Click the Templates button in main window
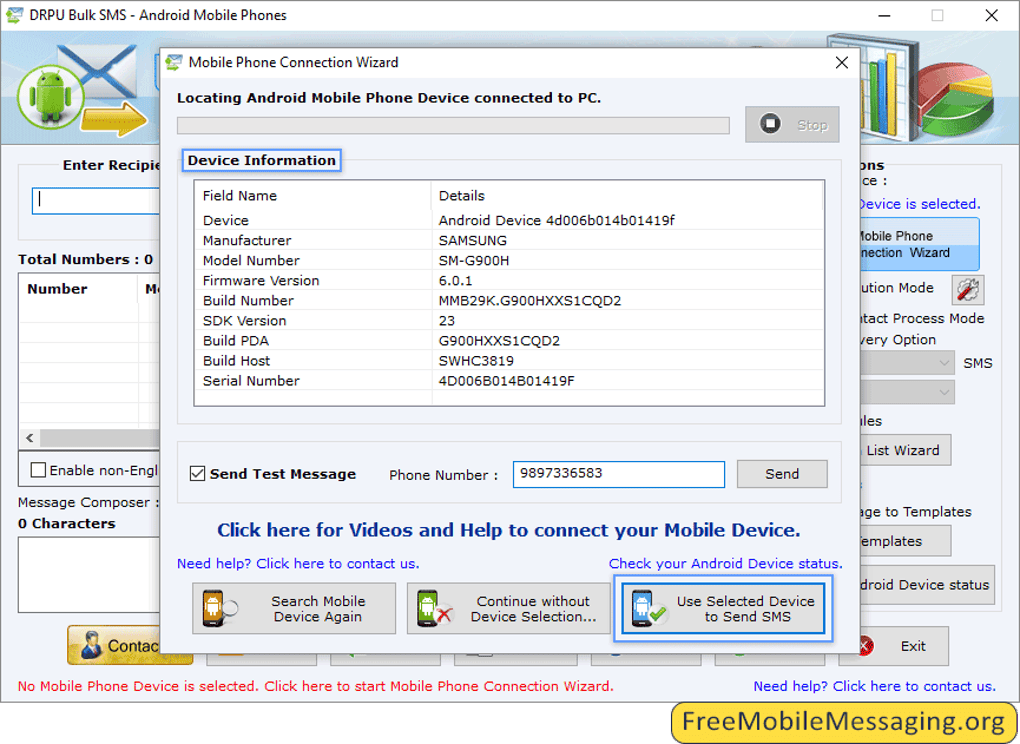The height and width of the screenshot is (744, 1020). (906, 541)
